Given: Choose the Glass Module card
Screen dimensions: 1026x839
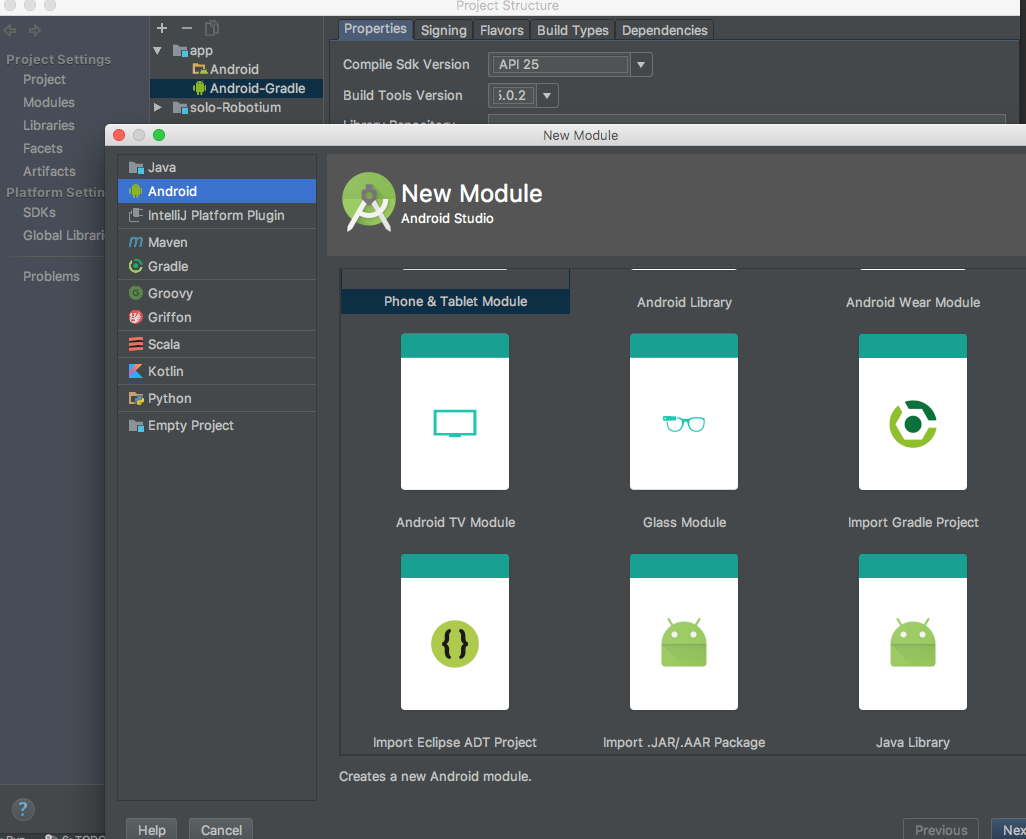Looking at the screenshot, I should 684,412.
